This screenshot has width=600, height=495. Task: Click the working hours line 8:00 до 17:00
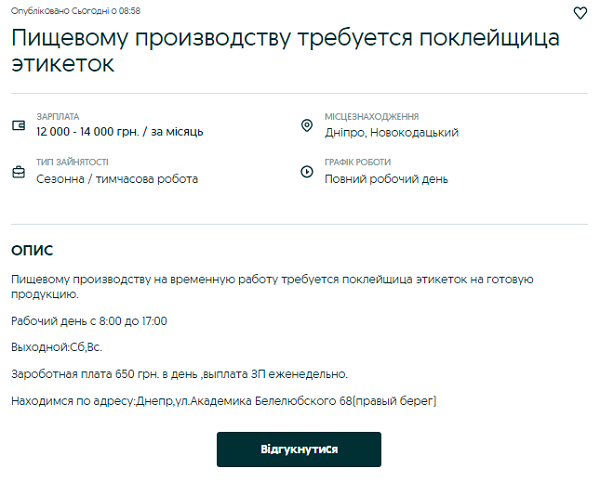pos(89,321)
